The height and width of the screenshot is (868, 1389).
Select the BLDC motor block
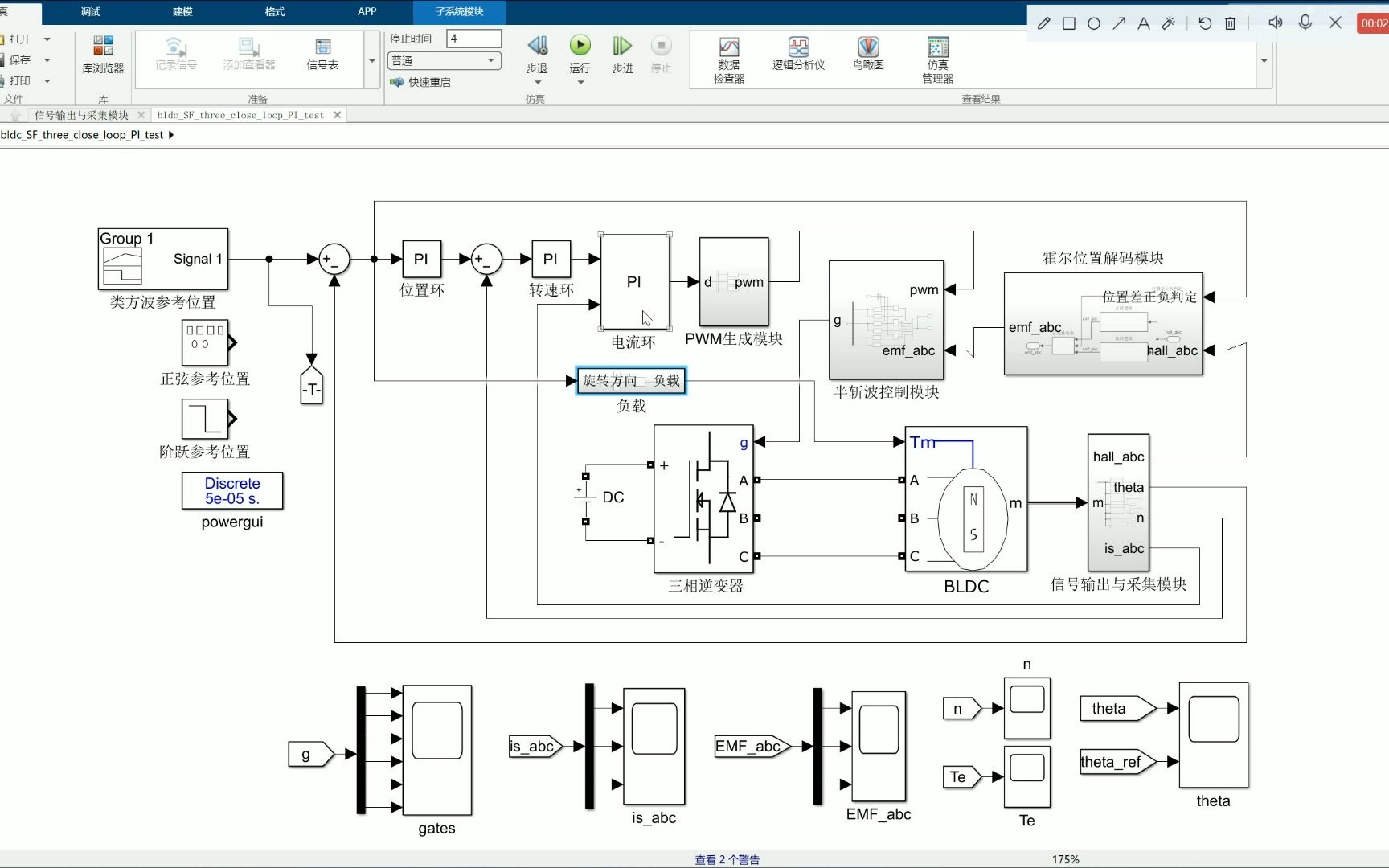[966, 499]
